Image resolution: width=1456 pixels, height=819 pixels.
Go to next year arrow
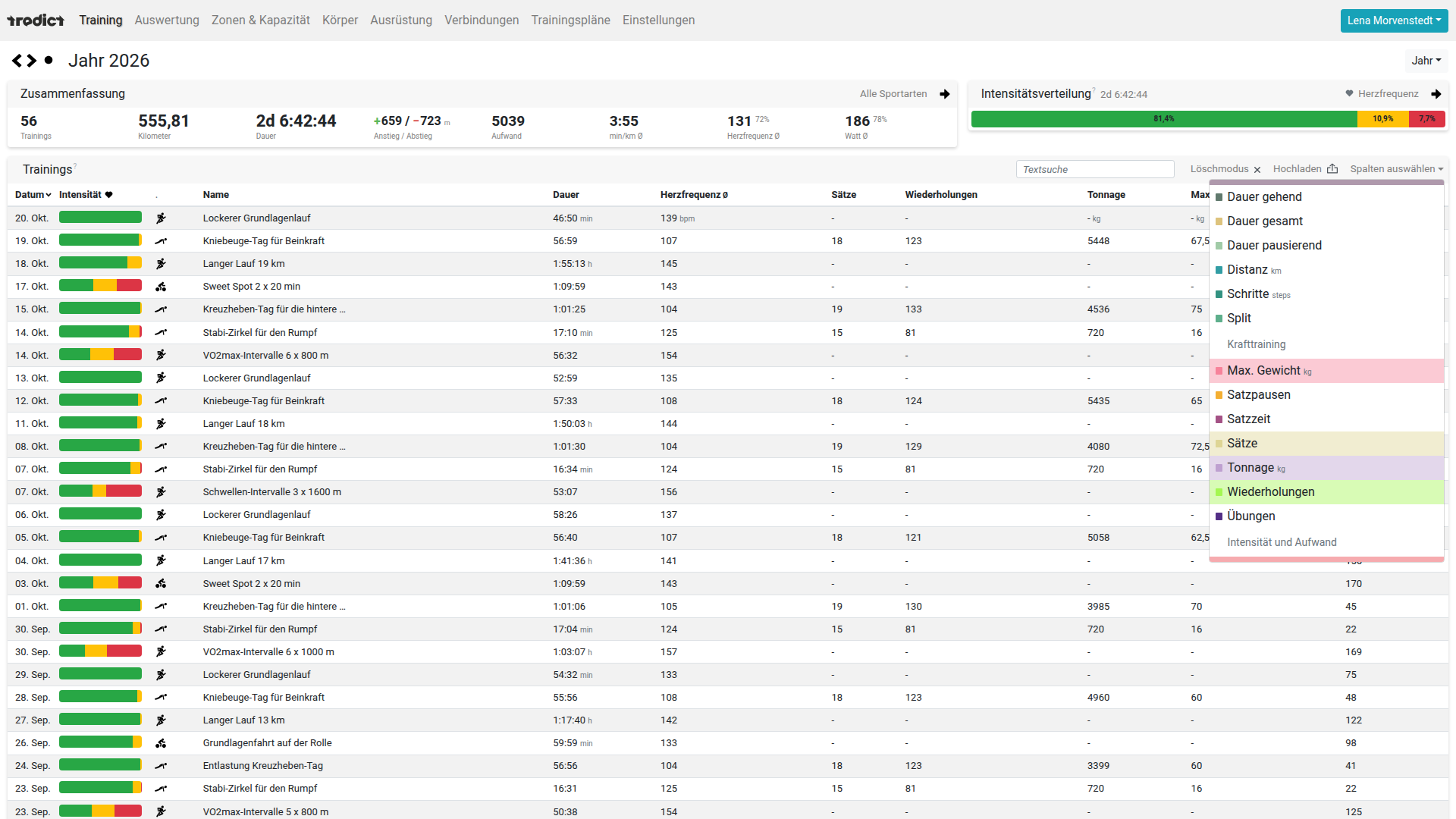click(x=32, y=61)
